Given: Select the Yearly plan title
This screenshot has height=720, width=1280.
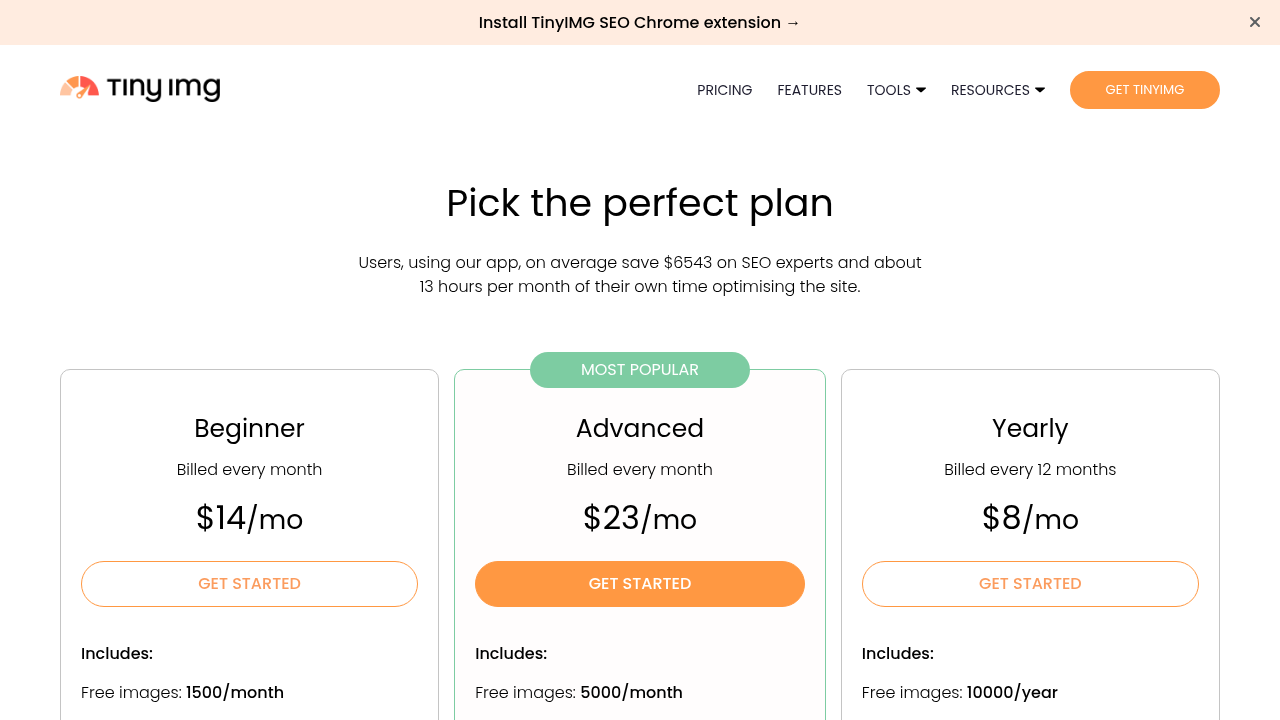Looking at the screenshot, I should 1030,428.
